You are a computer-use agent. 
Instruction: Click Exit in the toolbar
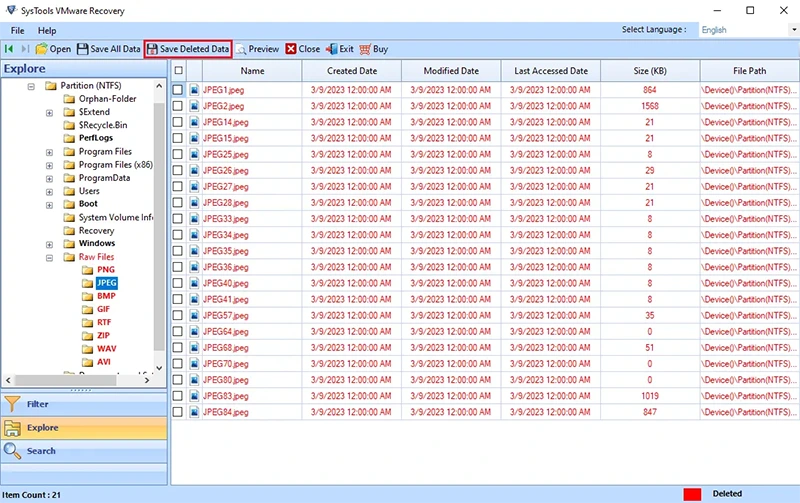pyautogui.click(x=339, y=49)
